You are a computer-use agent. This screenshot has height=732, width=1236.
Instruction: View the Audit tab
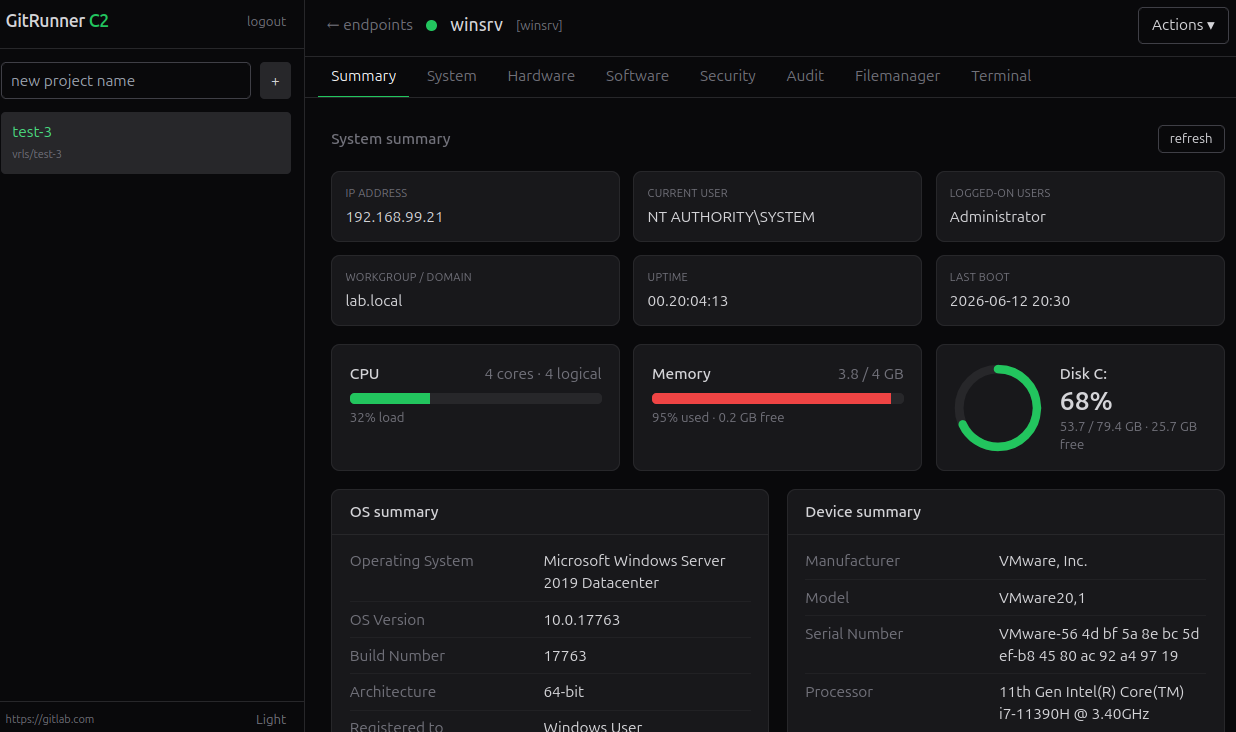click(805, 76)
